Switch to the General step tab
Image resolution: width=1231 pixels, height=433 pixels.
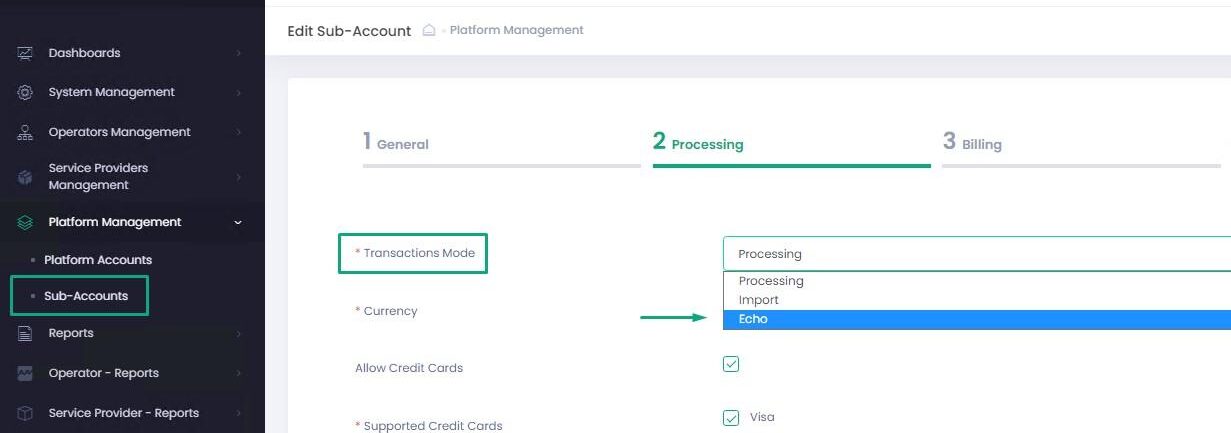pos(396,144)
